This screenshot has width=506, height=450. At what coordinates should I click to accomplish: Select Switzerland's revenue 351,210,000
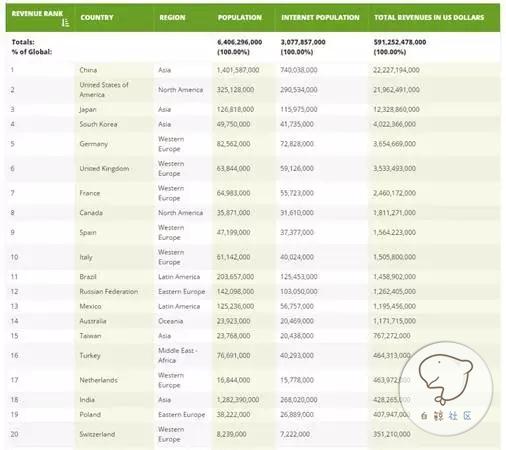pos(392,434)
